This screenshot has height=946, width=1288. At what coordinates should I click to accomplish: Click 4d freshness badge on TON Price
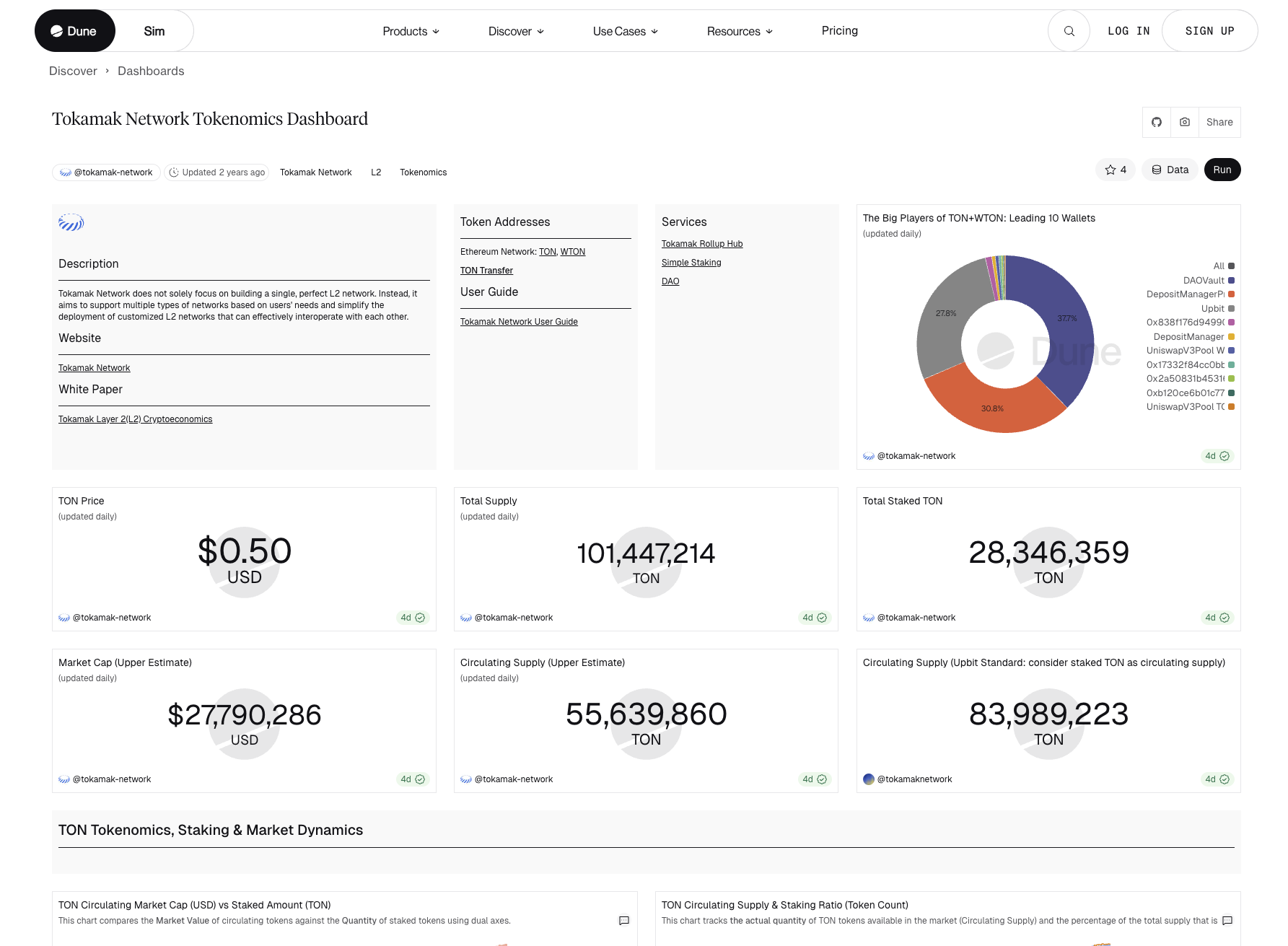[413, 618]
